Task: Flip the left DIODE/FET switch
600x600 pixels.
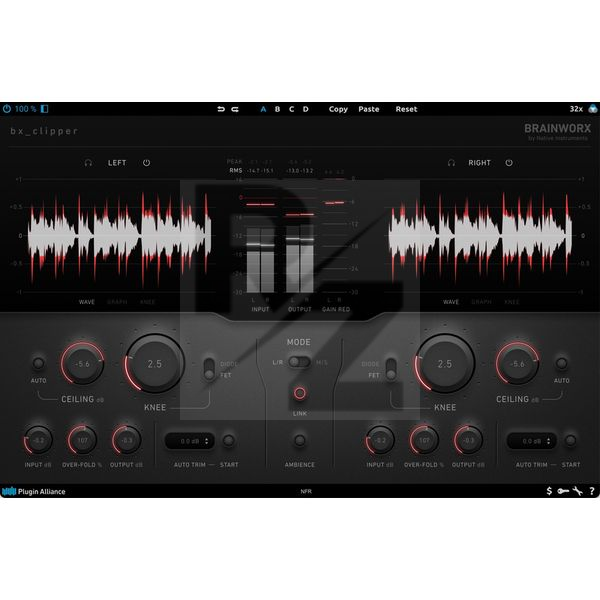Action: 209,369
